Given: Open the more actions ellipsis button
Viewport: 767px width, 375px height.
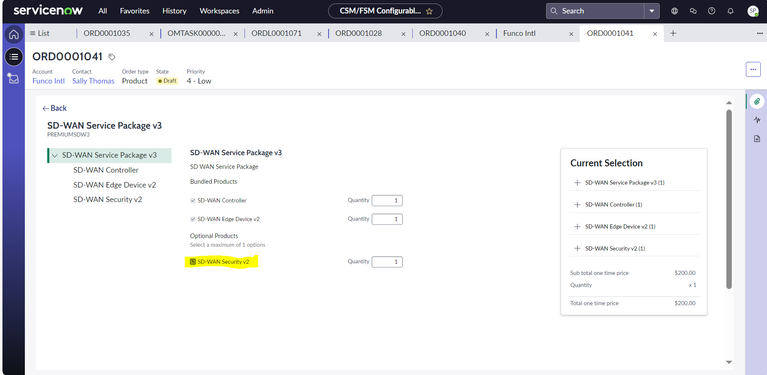Looking at the screenshot, I should pyautogui.click(x=753, y=69).
